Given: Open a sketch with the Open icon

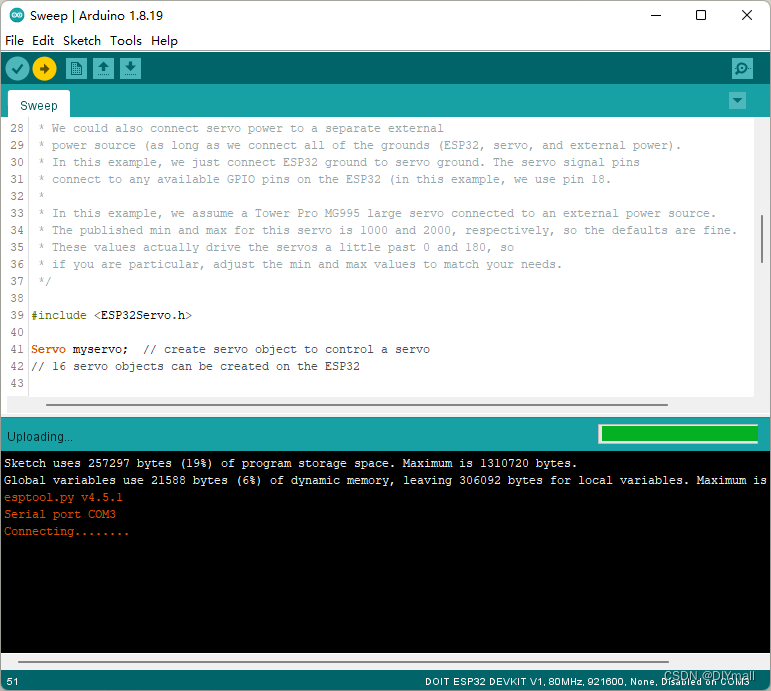Looking at the screenshot, I should [x=103, y=69].
